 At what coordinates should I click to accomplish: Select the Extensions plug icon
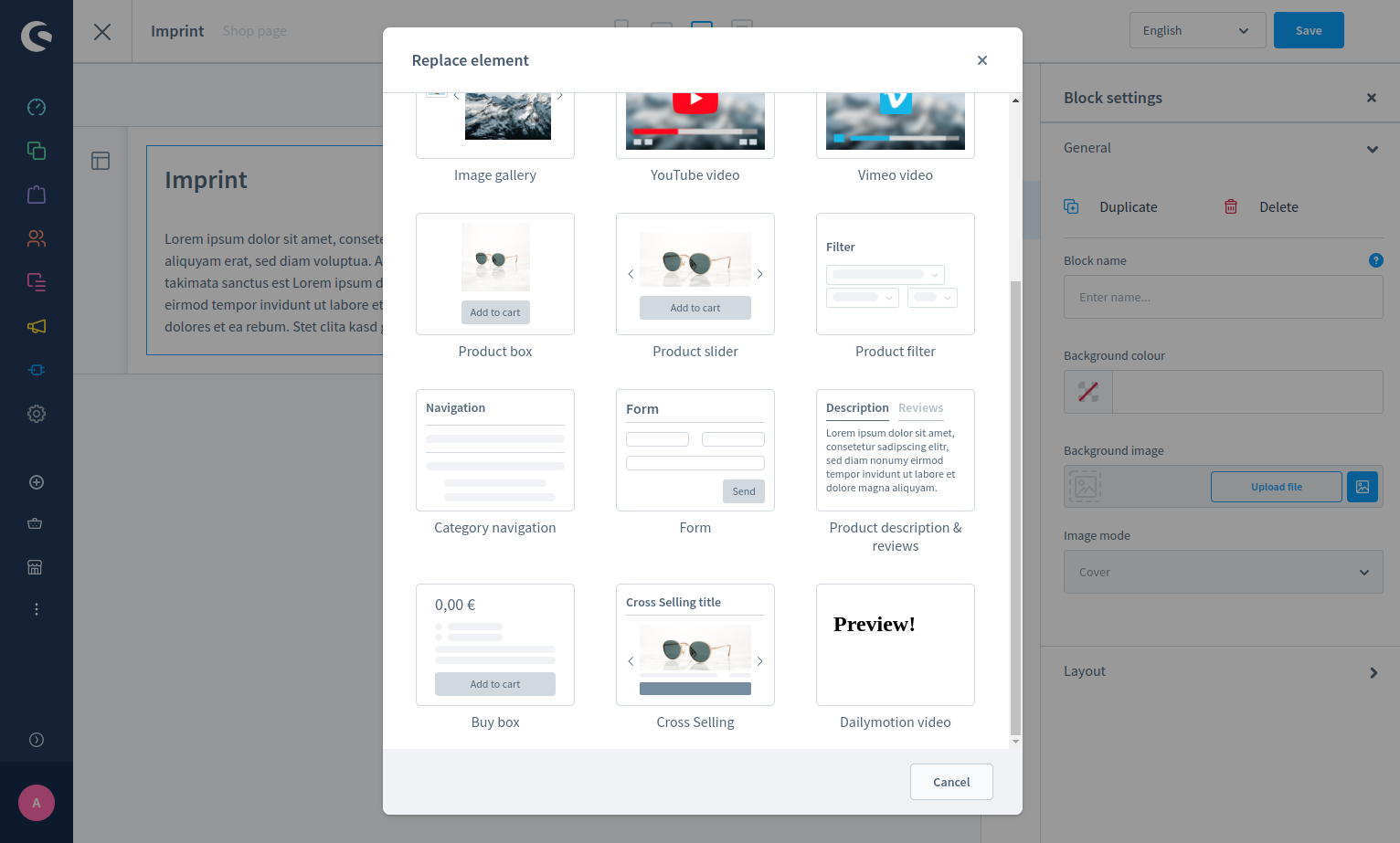(x=37, y=370)
